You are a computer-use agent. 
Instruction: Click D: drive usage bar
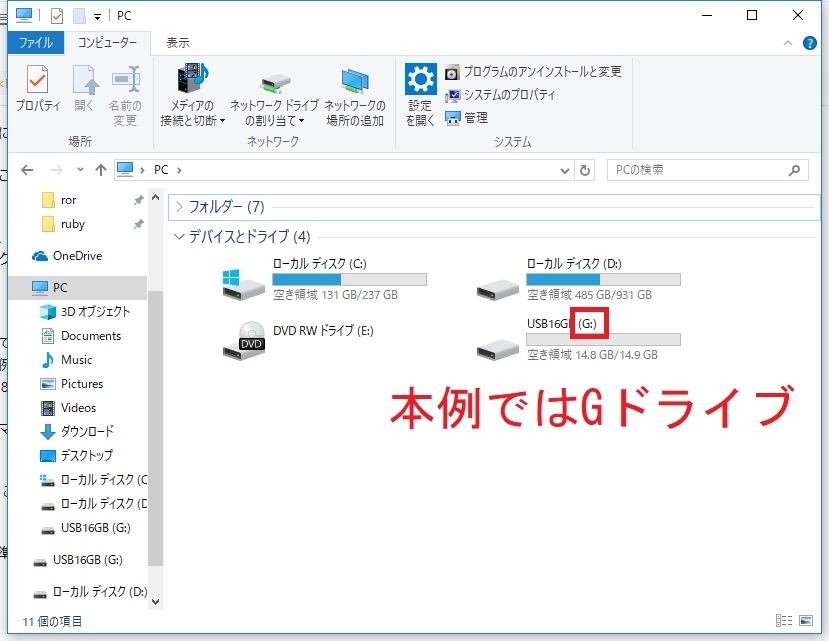[603, 279]
